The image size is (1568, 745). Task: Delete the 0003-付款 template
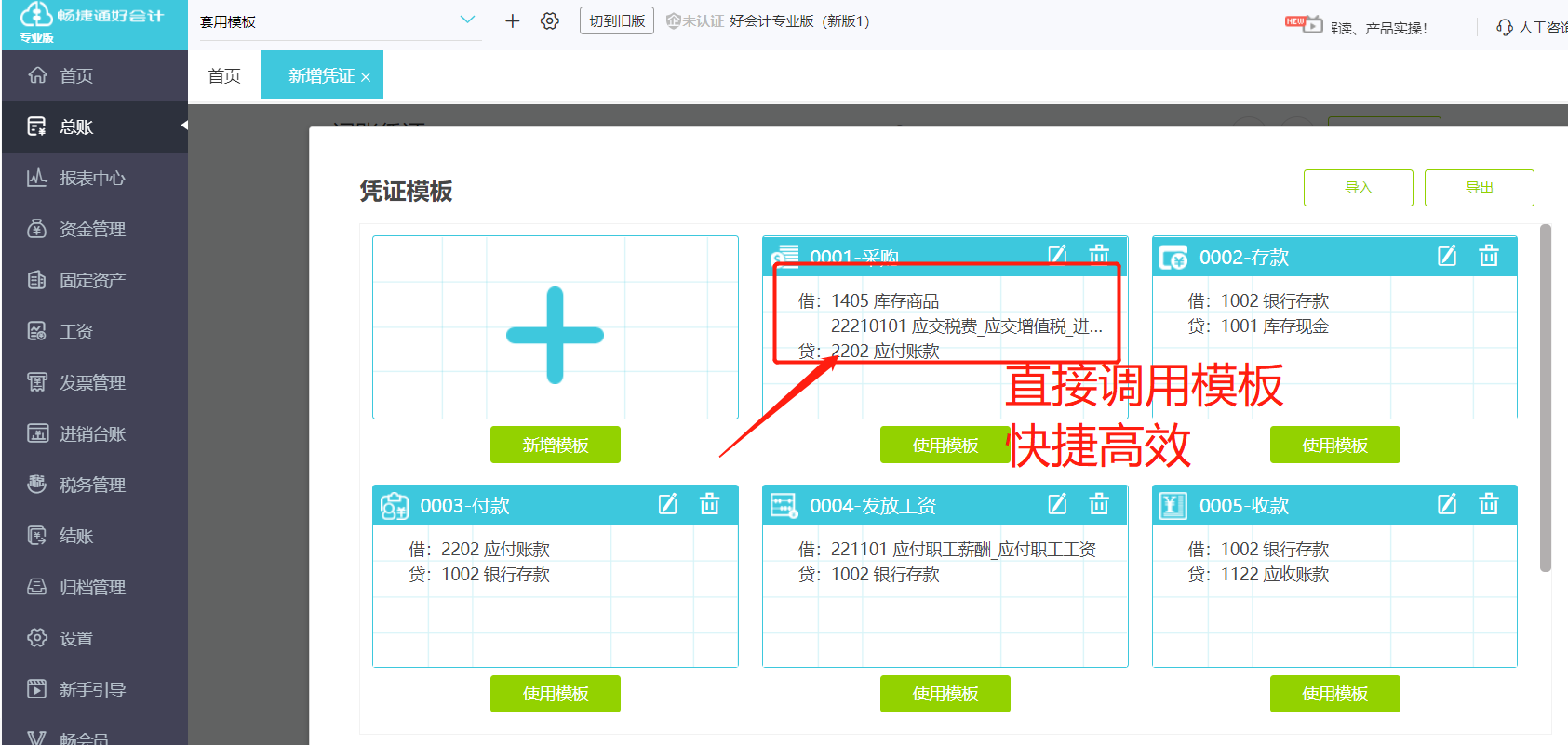(x=709, y=504)
